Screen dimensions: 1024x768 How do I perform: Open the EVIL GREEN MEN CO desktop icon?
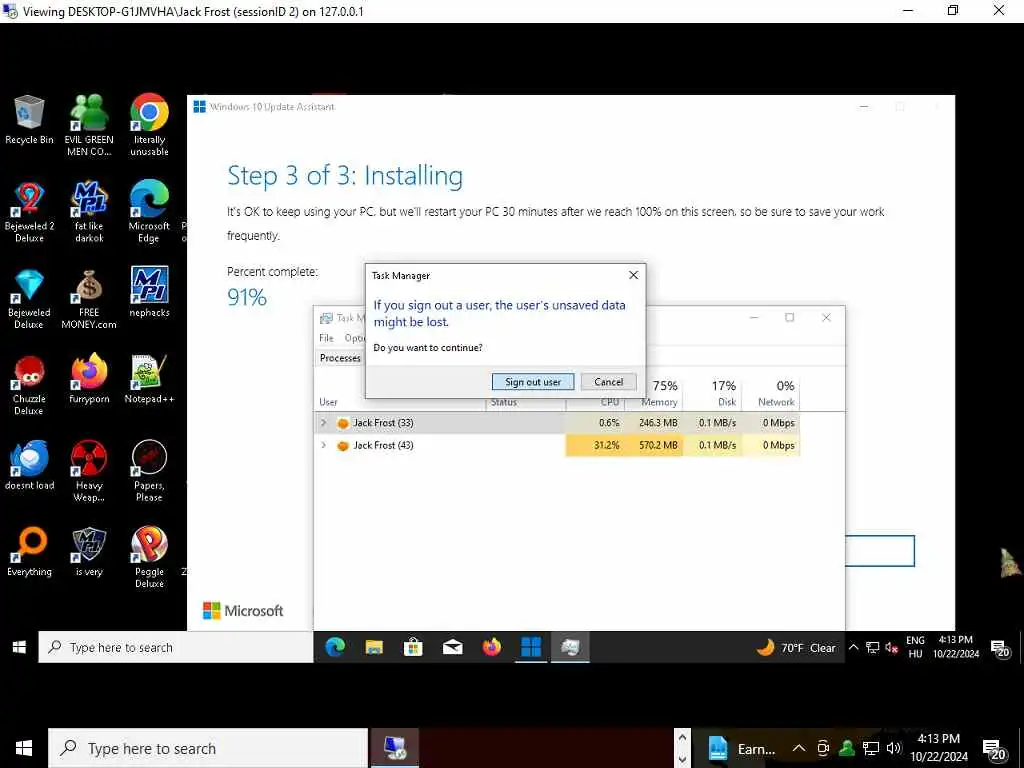tap(89, 125)
